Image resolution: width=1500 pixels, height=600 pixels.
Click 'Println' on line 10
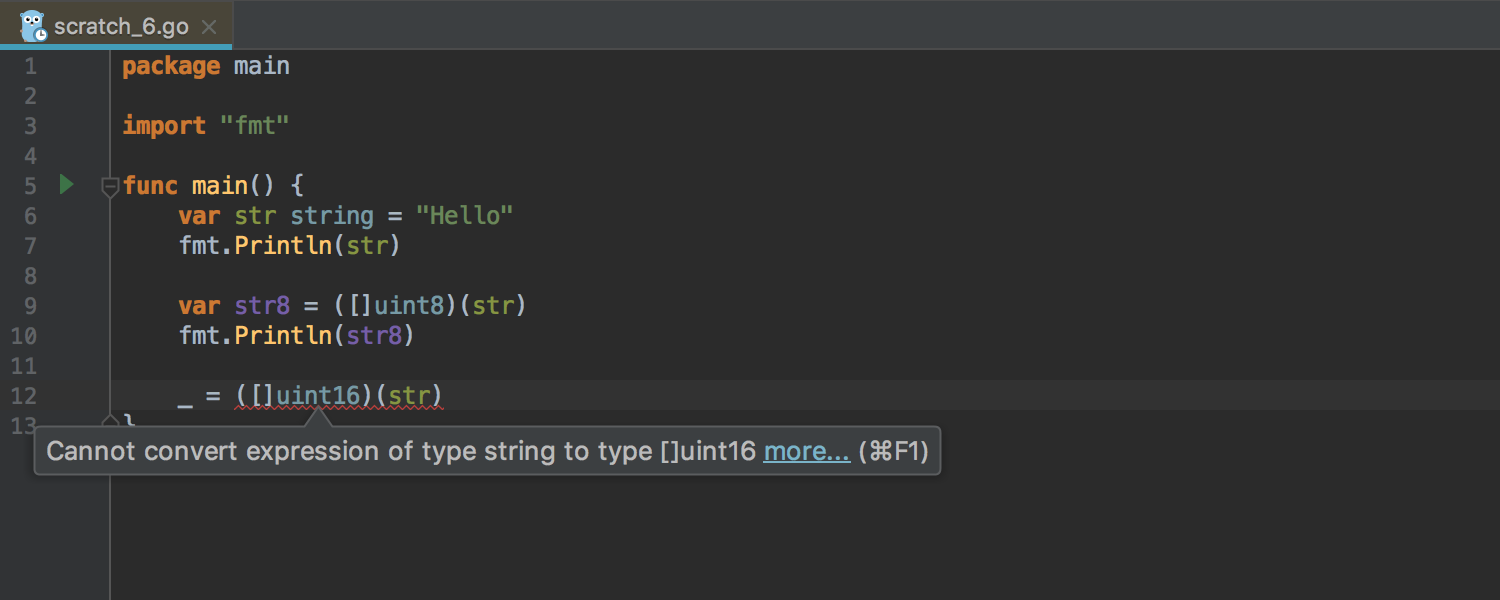283,336
